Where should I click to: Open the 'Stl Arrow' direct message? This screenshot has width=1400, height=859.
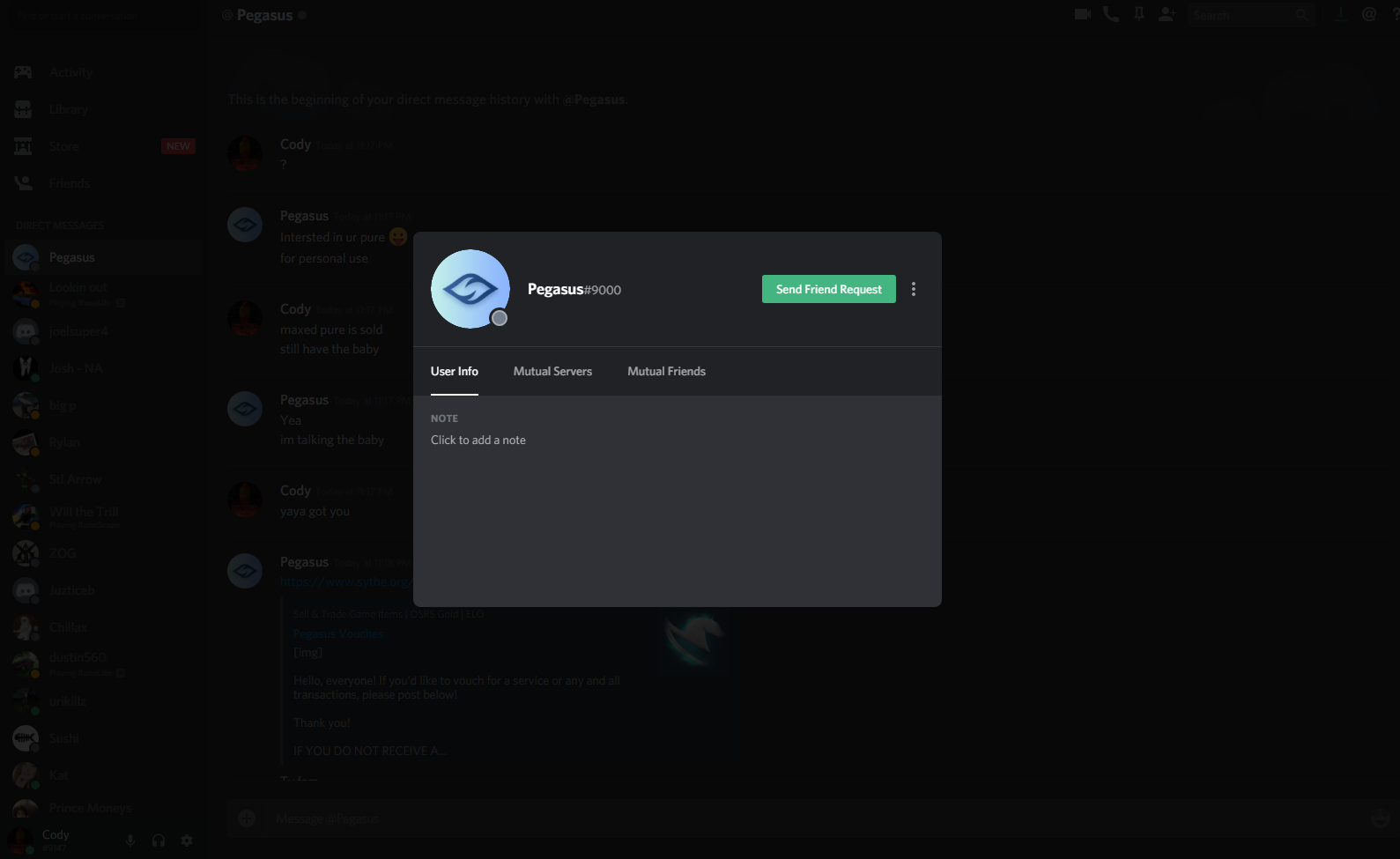pyautogui.click(x=104, y=479)
